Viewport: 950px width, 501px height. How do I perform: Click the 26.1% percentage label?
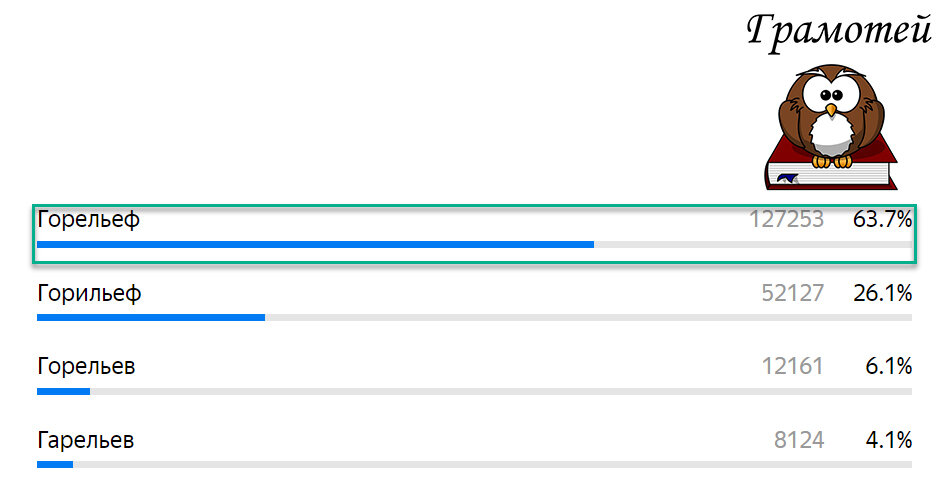pyautogui.click(x=882, y=293)
